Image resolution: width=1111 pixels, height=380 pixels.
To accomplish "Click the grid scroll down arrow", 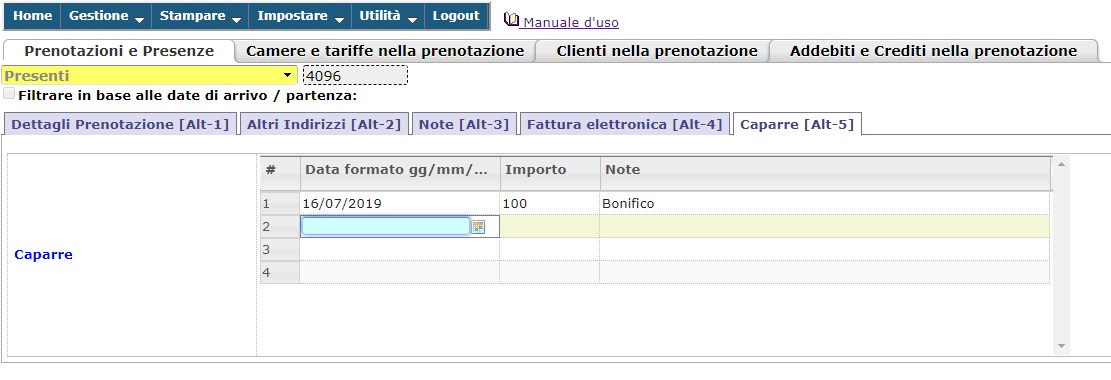I will [1061, 346].
